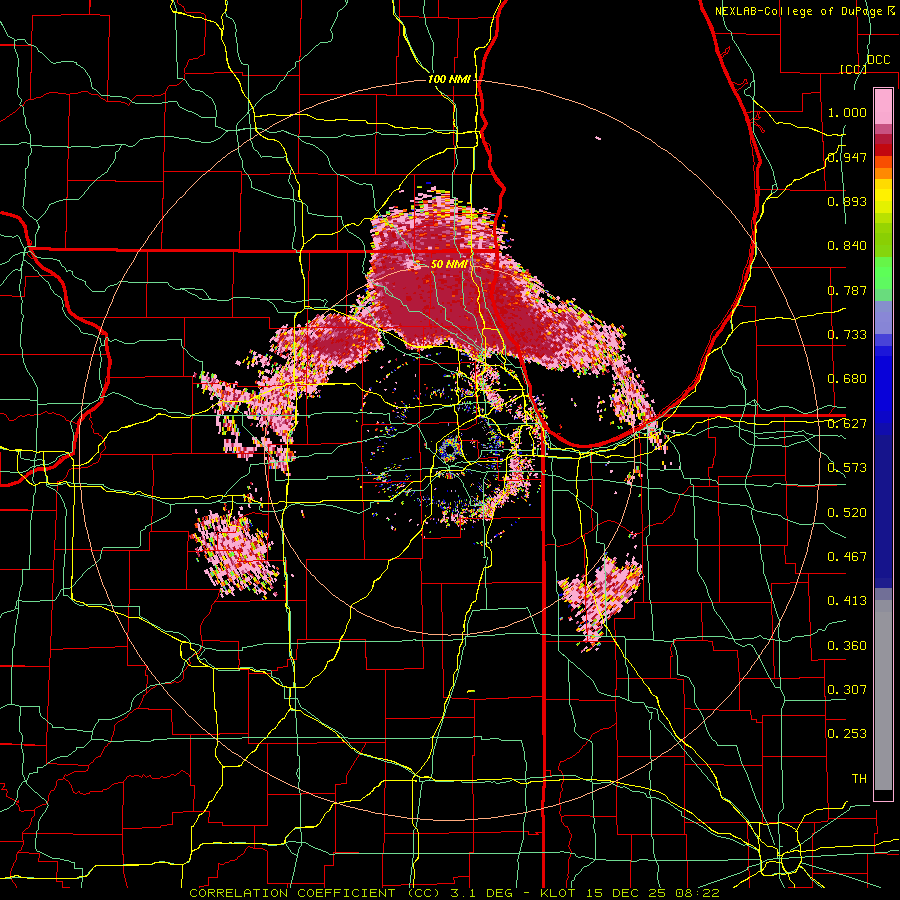The width and height of the screenshot is (900, 900).
Task: Click the 0.947 scale value
Action: [x=847, y=157]
